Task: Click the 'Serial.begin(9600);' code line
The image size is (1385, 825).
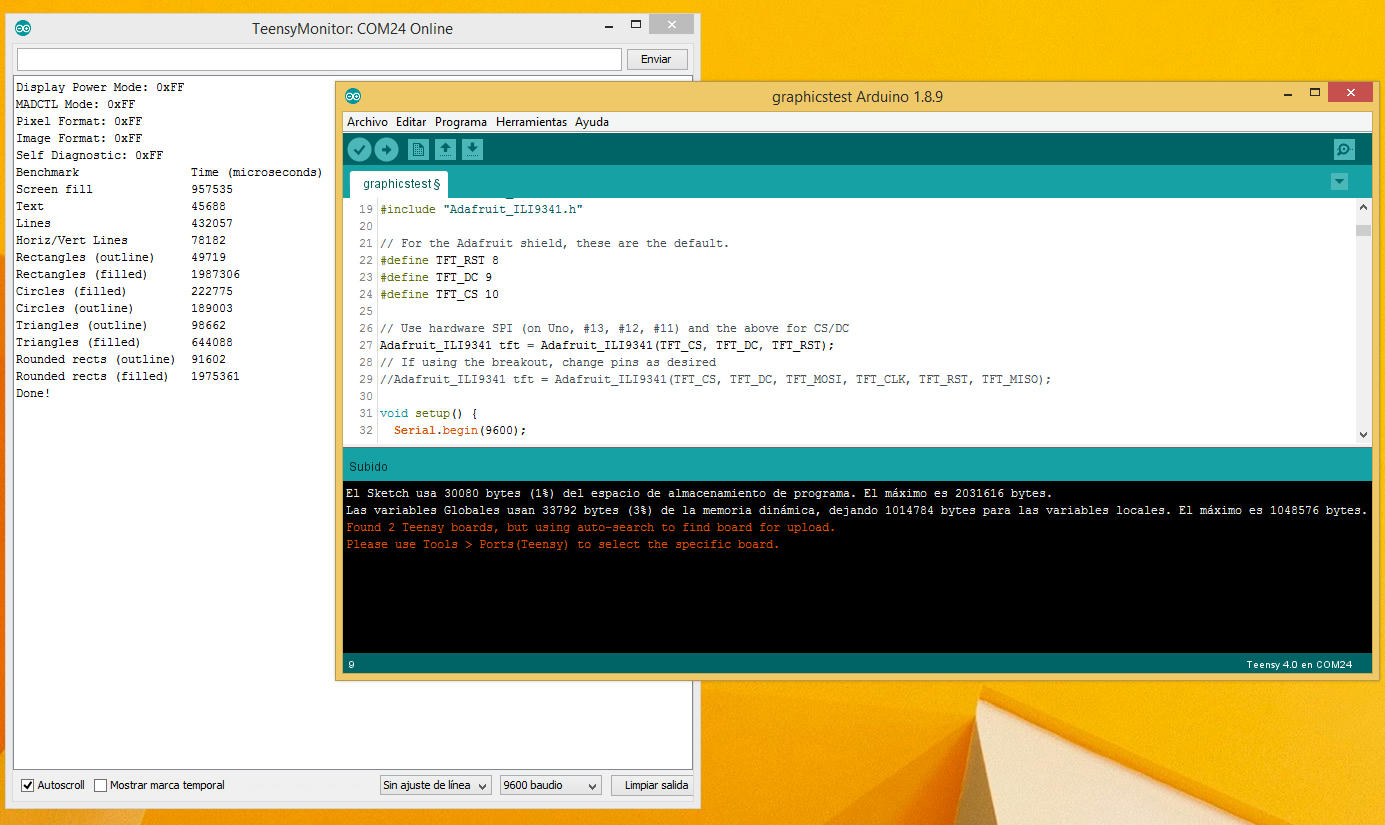Action: click(x=460, y=430)
